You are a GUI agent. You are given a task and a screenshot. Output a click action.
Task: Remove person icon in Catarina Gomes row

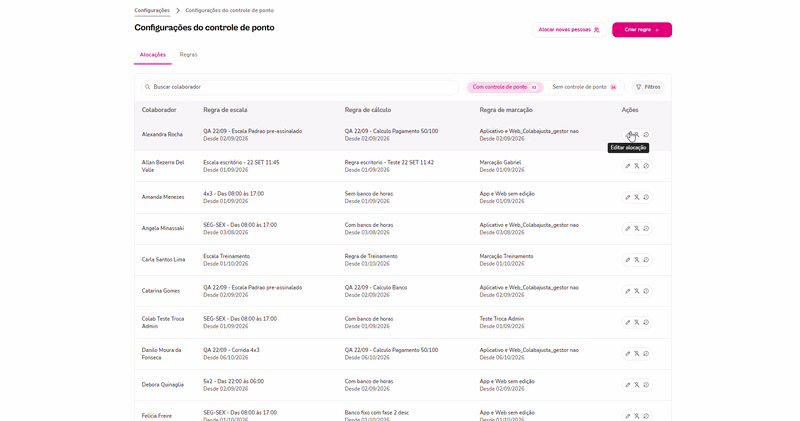tap(637, 291)
